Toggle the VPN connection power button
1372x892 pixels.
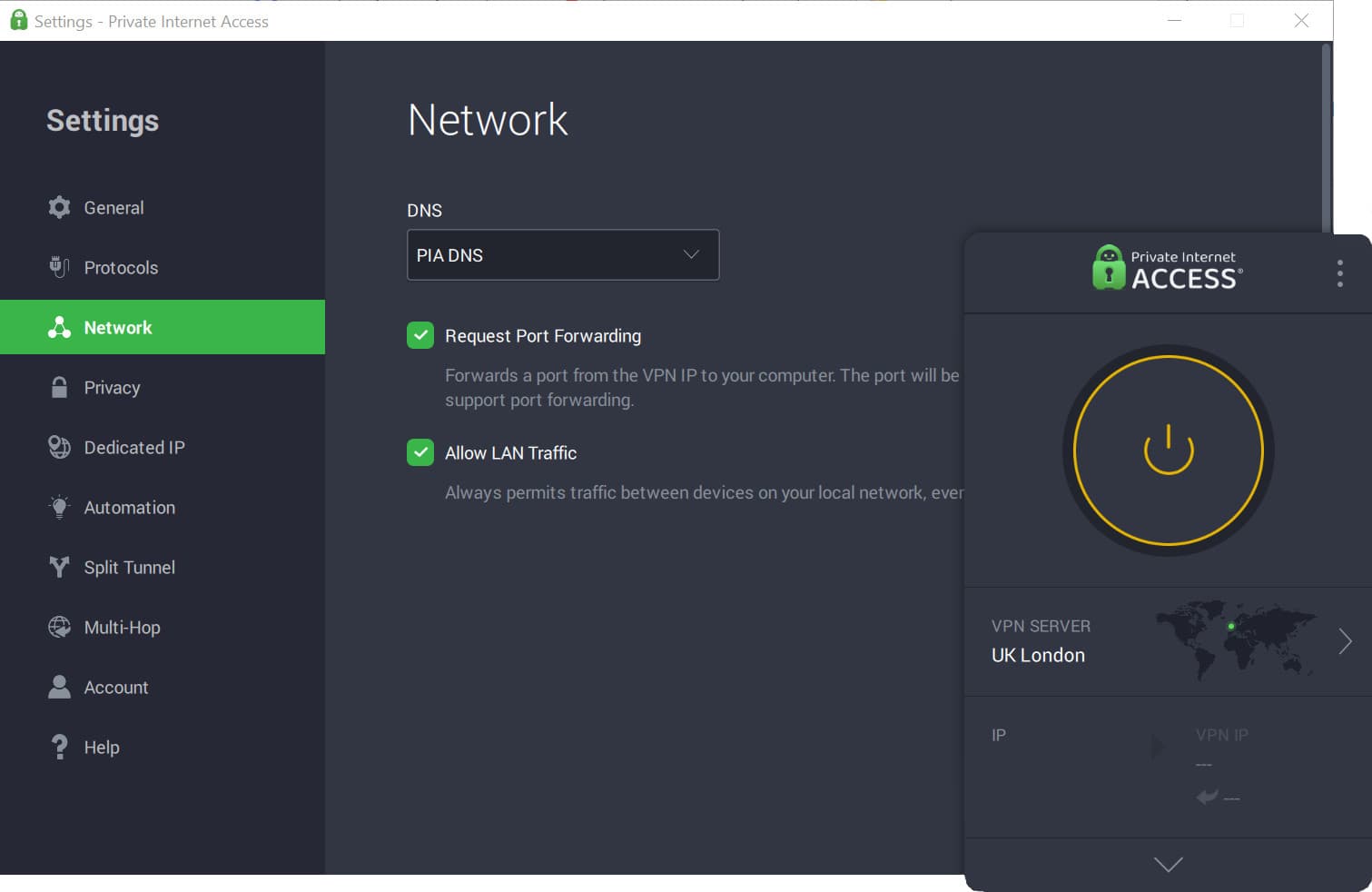tap(1168, 450)
